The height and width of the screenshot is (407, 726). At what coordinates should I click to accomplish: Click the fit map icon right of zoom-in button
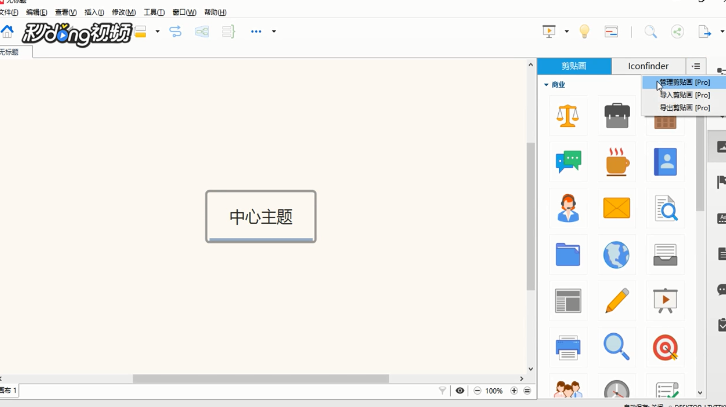[527, 391]
